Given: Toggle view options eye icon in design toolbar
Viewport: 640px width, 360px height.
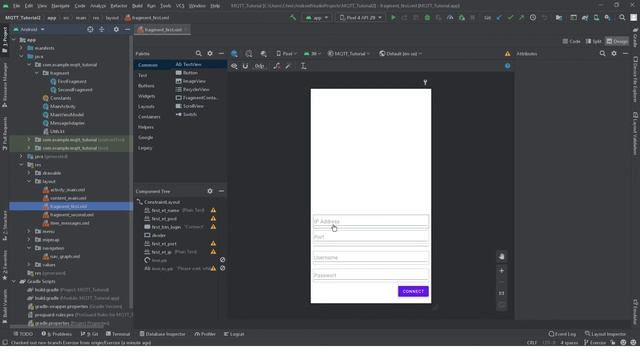Looking at the screenshot, I should (234, 66).
